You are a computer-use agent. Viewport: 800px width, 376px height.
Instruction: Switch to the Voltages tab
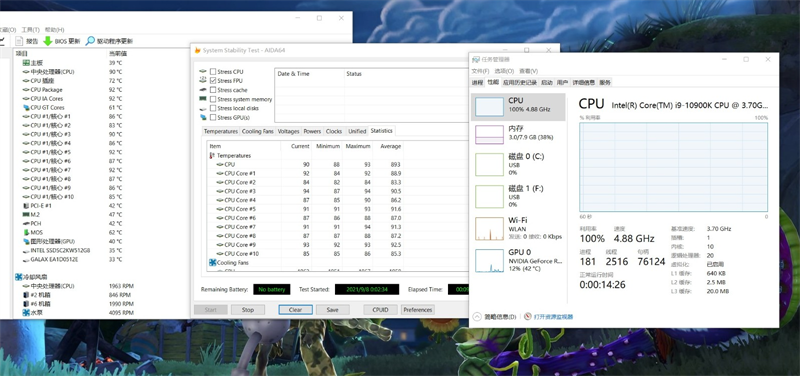point(288,131)
